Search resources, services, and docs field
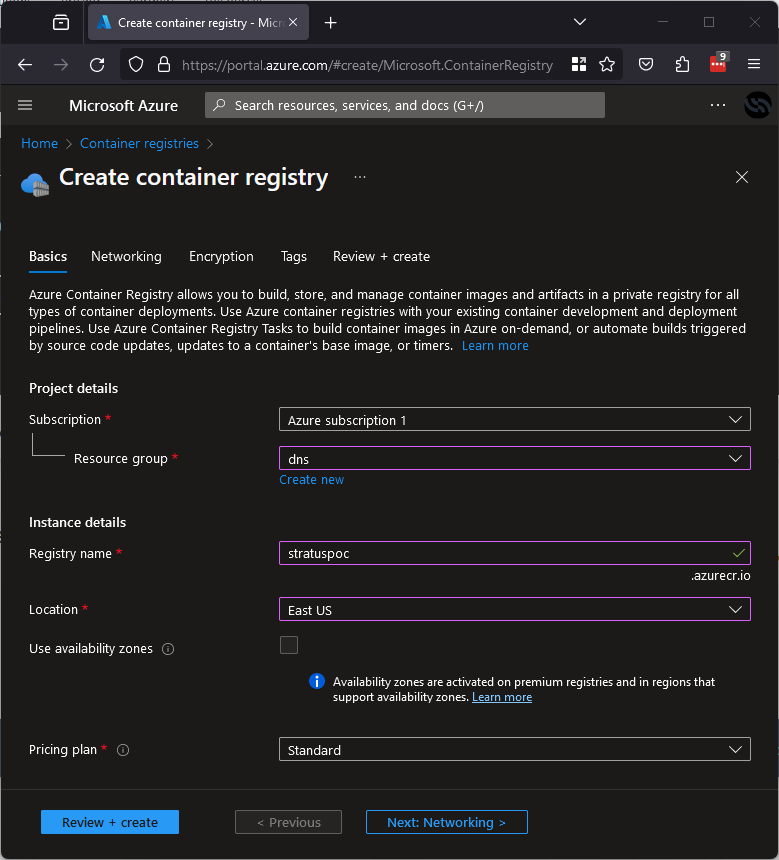 click(405, 105)
